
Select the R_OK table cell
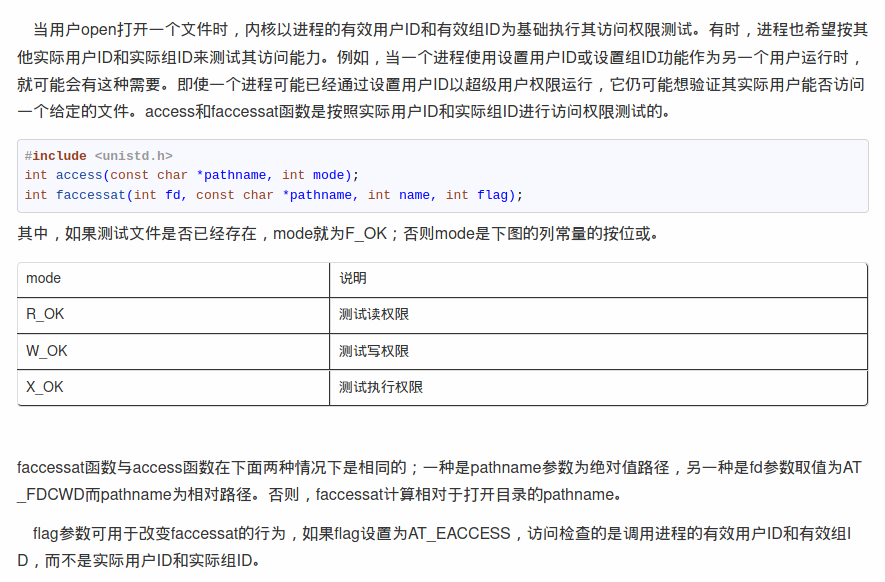click(x=44, y=314)
